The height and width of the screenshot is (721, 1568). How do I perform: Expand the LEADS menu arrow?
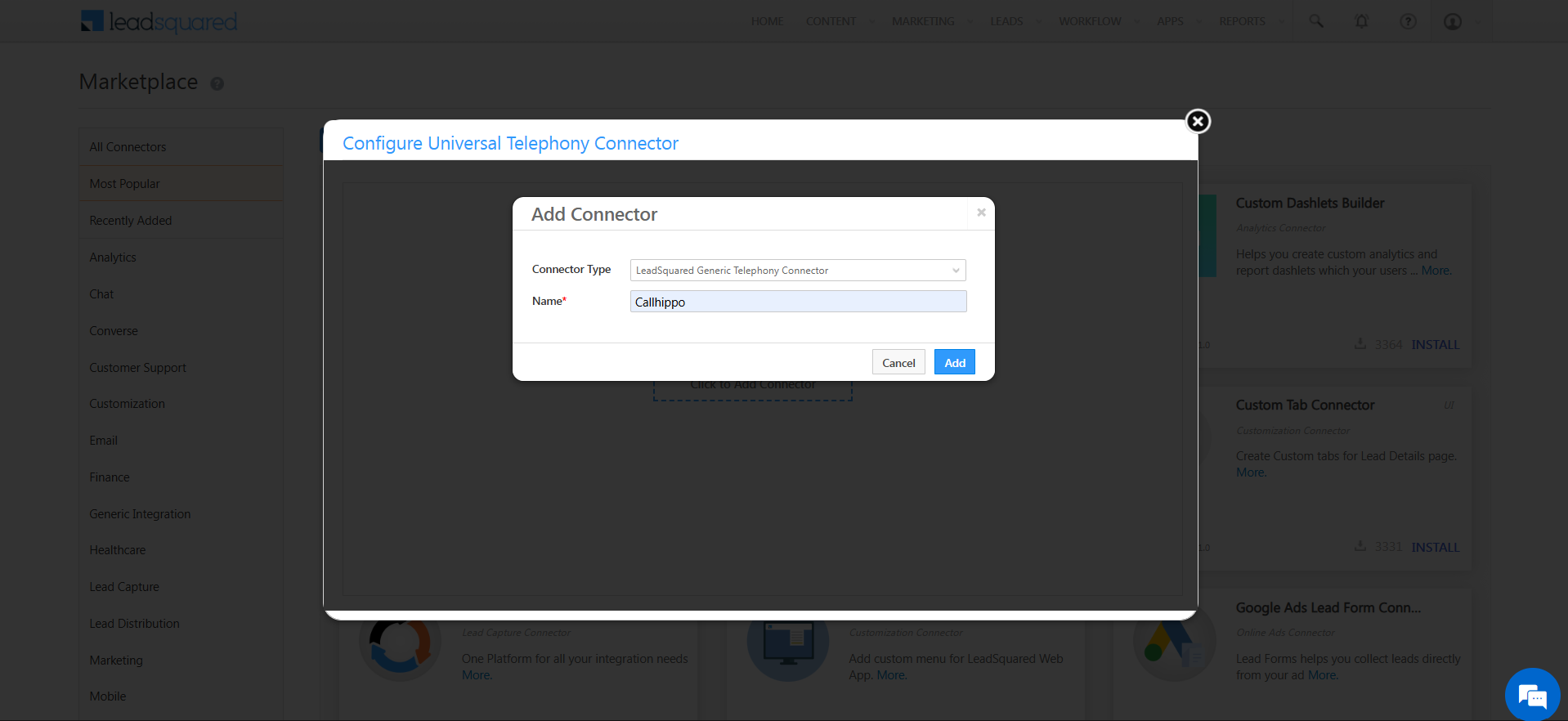coord(1038,22)
